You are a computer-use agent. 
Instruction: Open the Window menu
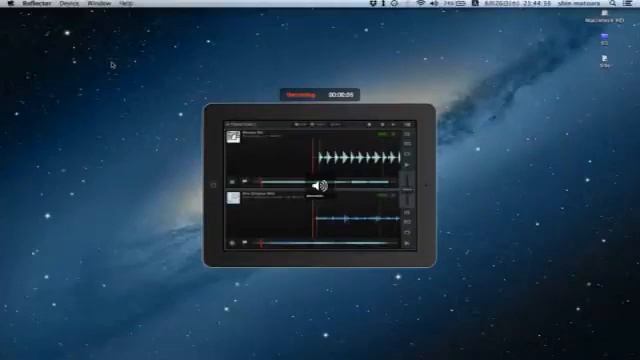(x=99, y=3)
